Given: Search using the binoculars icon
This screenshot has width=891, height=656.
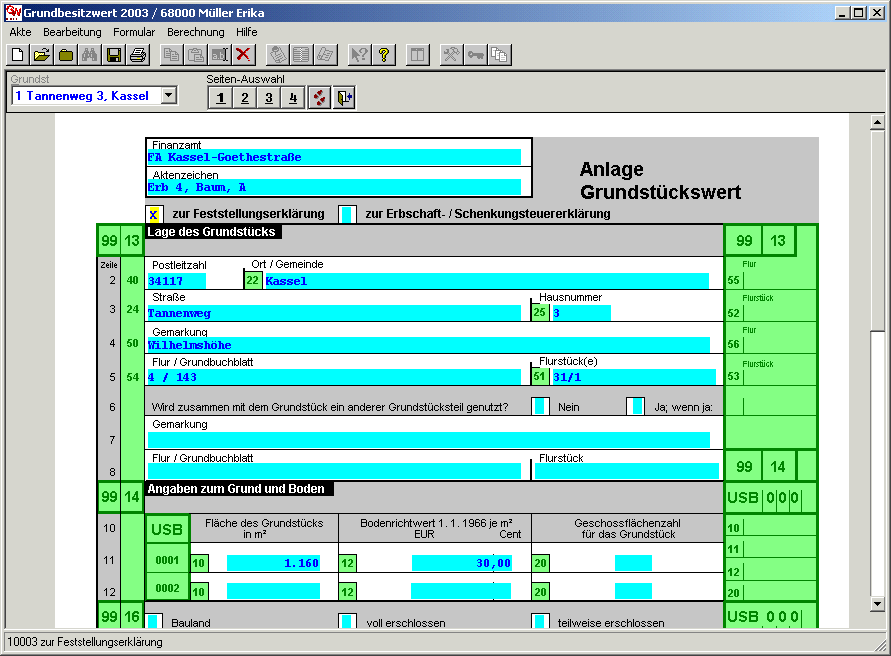Looking at the screenshot, I should 90,55.
